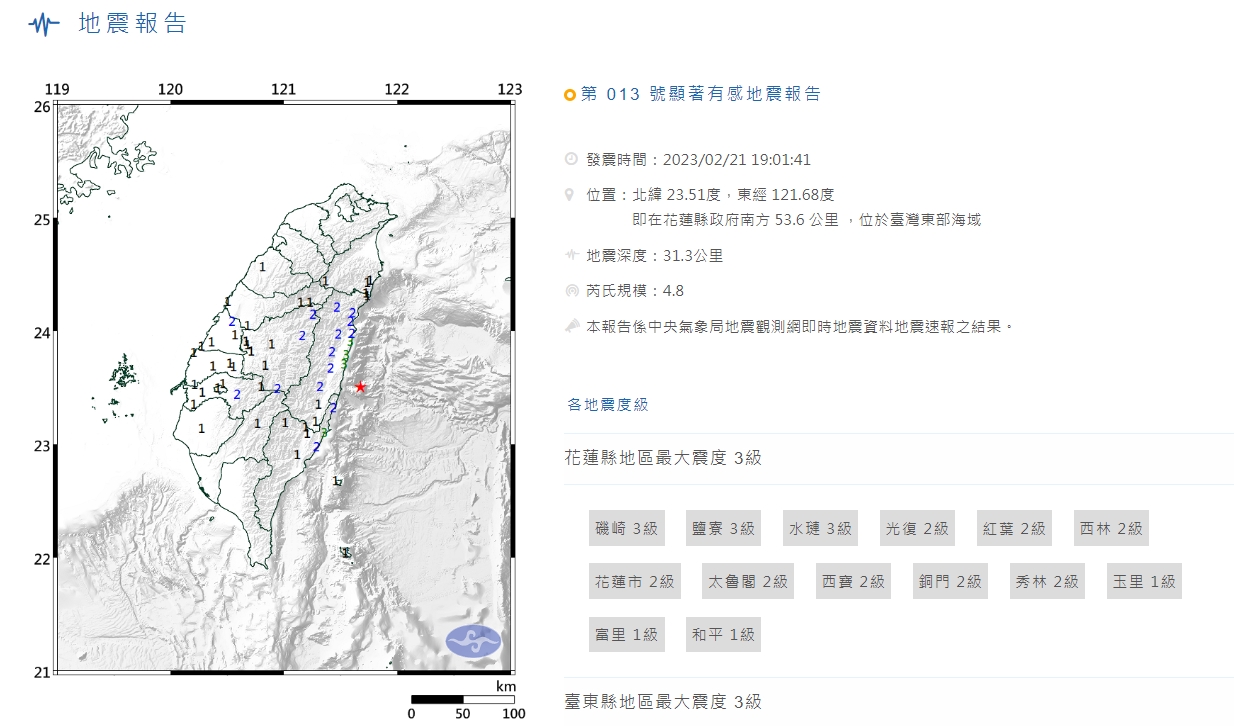Click the 花蓮市 2級 station tag
This screenshot has width=1234, height=726.
pos(634,581)
